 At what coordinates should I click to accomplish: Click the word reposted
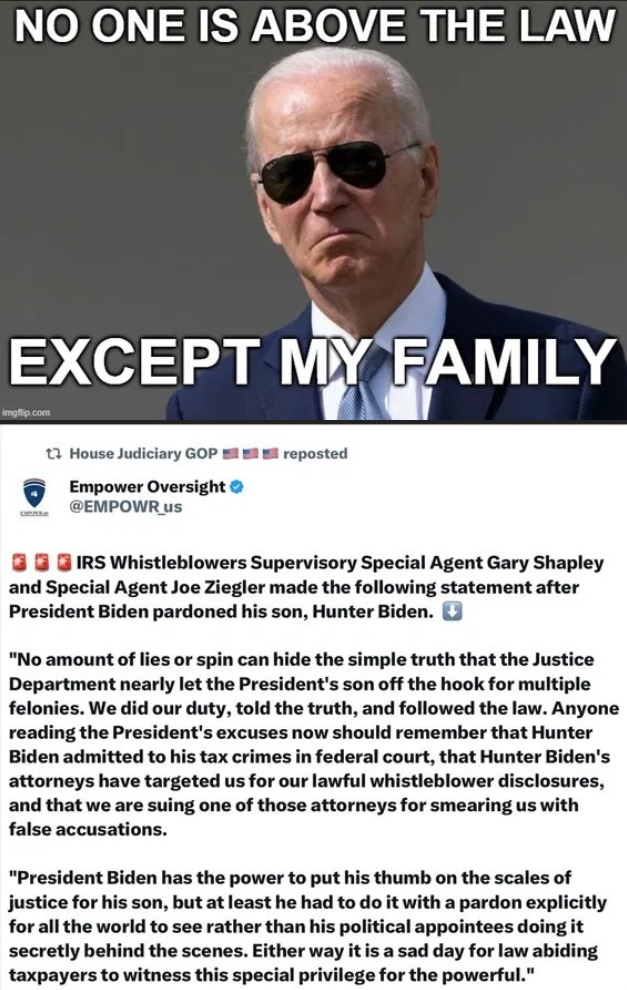316,453
